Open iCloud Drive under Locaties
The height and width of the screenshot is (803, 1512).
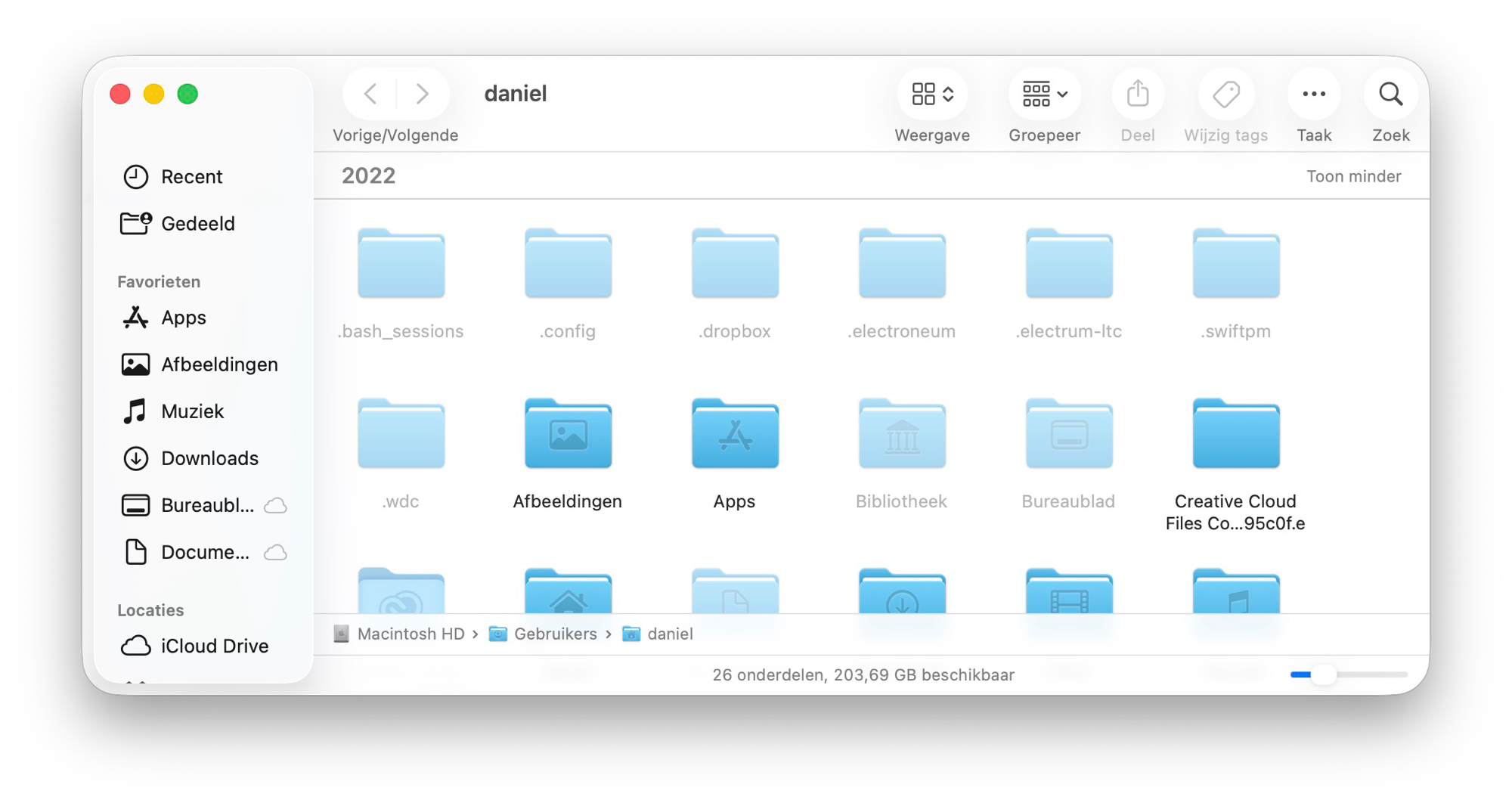click(215, 646)
